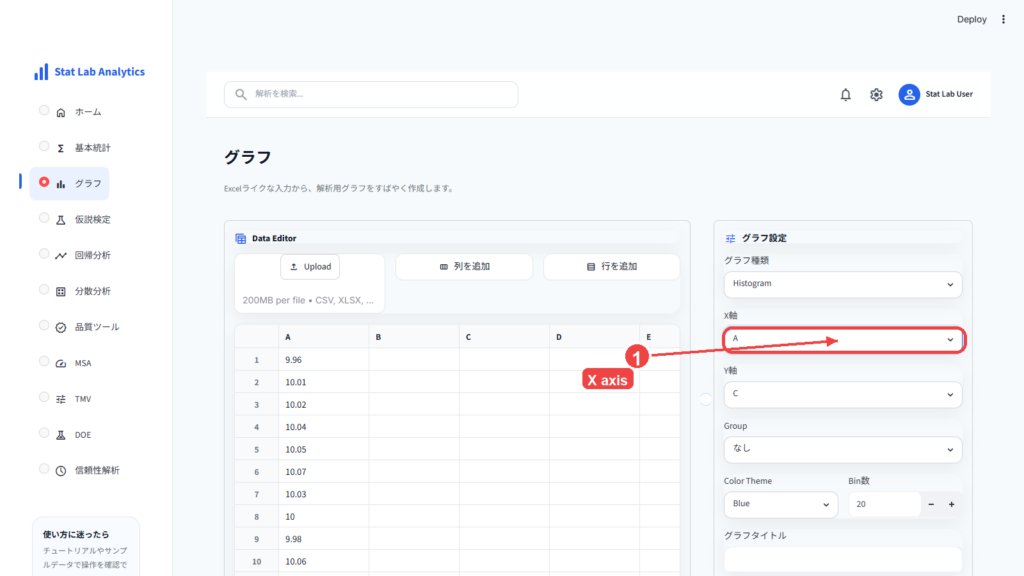Select the 品質ツール radio button
Image resolution: width=1024 pixels, height=576 pixels.
coord(44,325)
